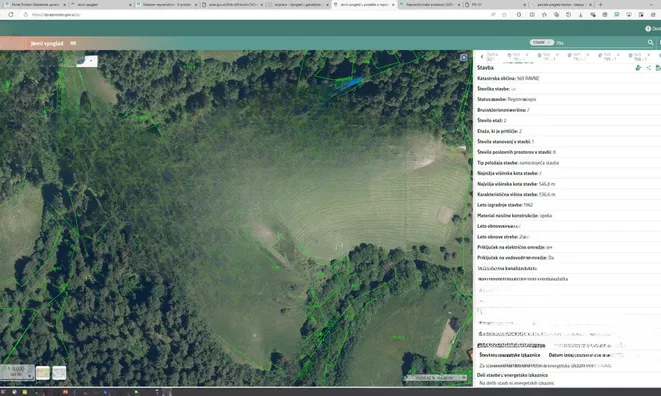The height and width of the screenshot is (396, 661).
Task: Click the browser downloads icon in toolbar
Action: pos(580,14)
